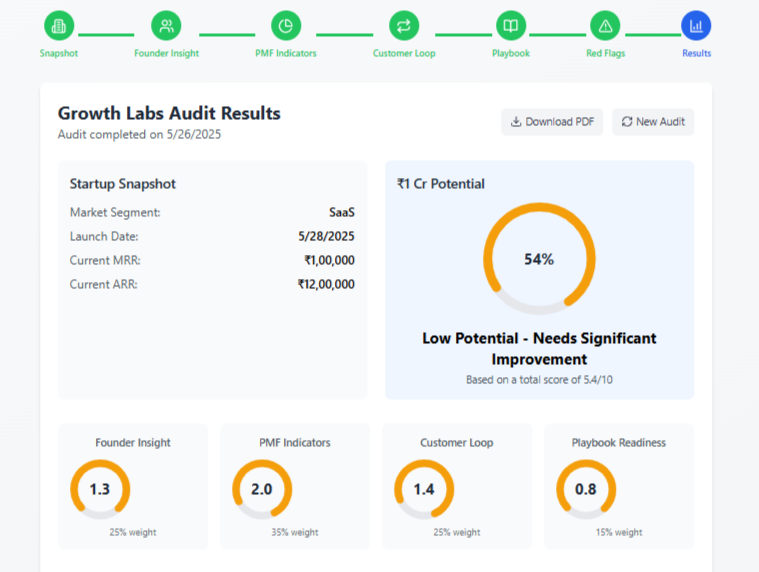Open the Red Flags step label
This screenshot has width=759, height=572.
click(606, 53)
